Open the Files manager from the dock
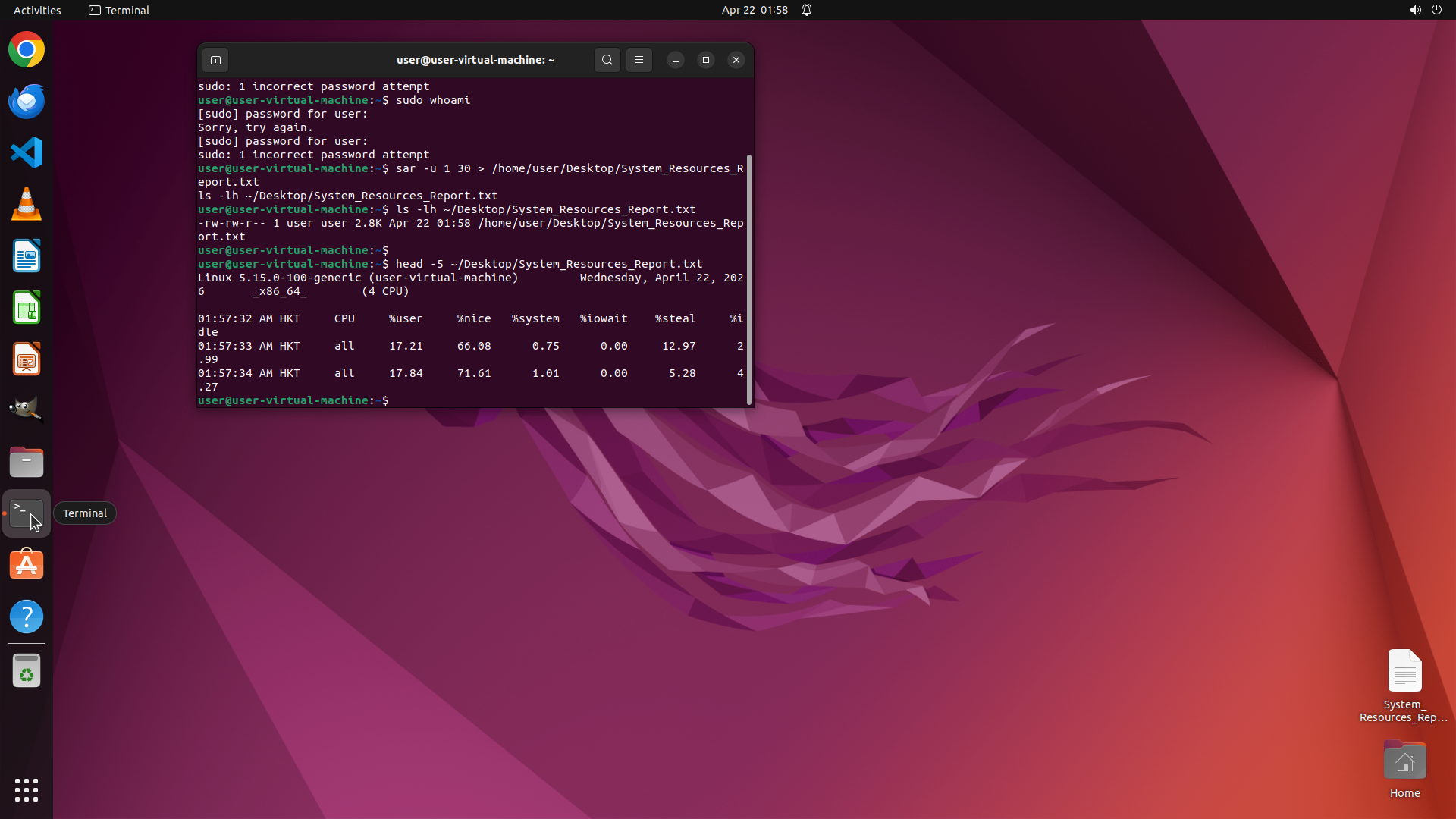 [x=27, y=462]
